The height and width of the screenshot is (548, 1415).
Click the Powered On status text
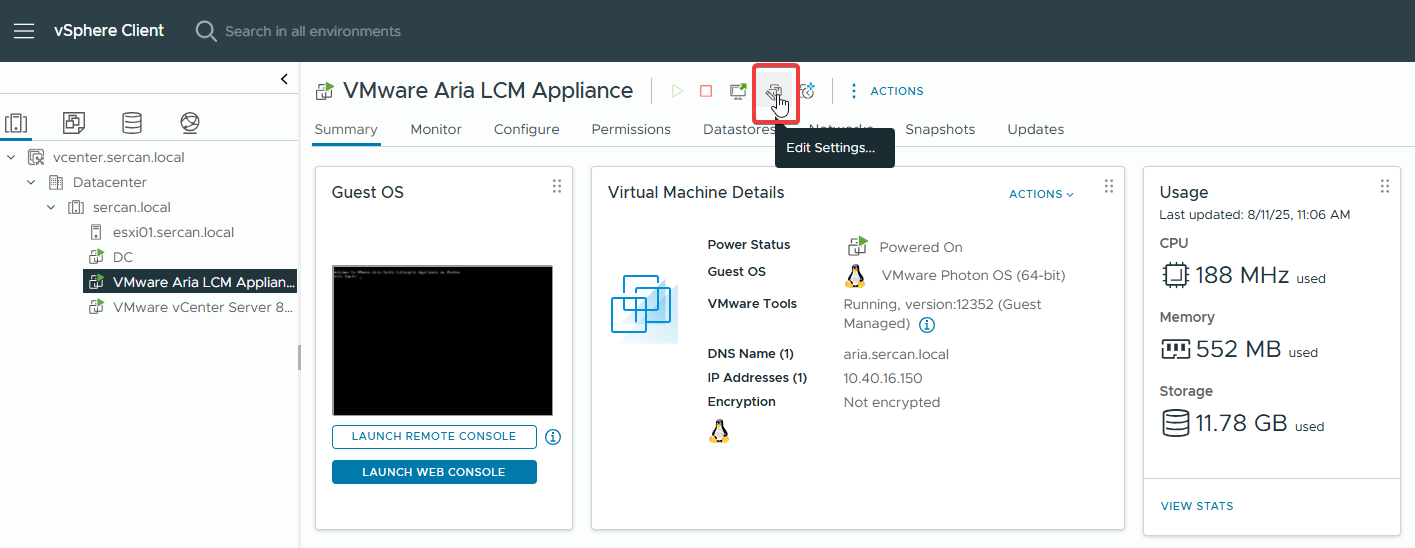point(921,247)
